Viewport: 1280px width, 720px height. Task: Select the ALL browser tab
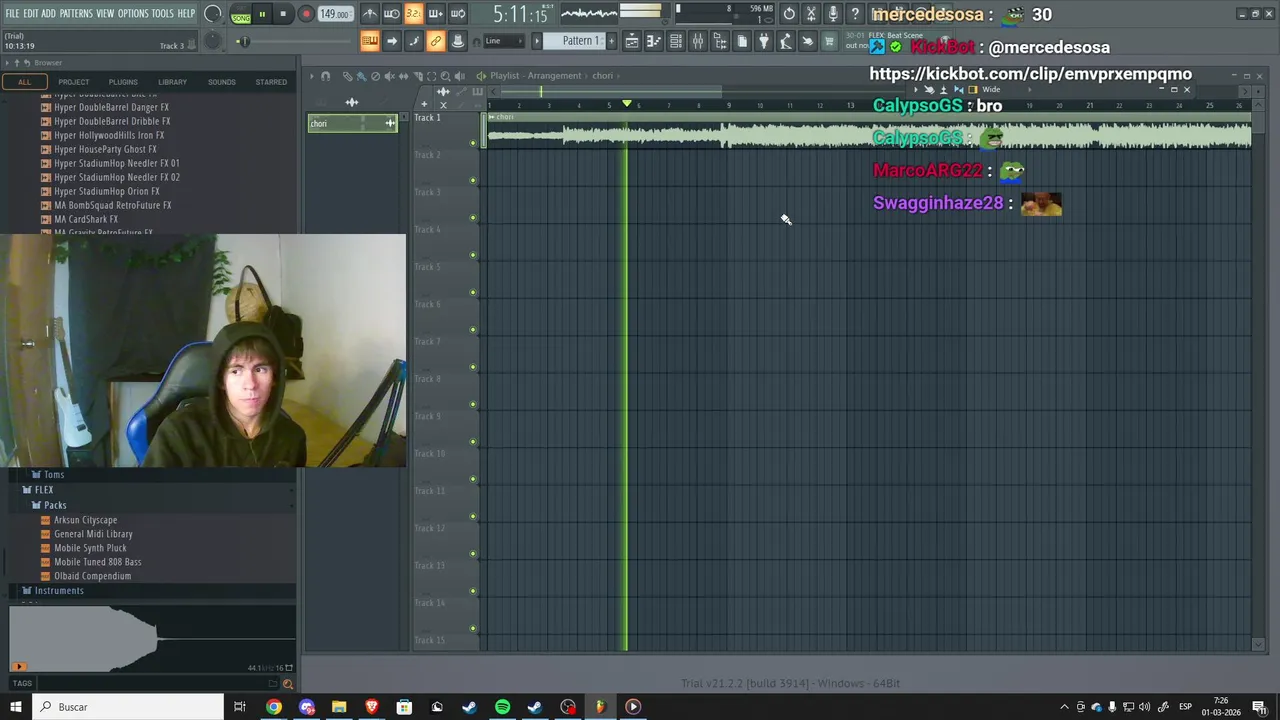click(24, 82)
